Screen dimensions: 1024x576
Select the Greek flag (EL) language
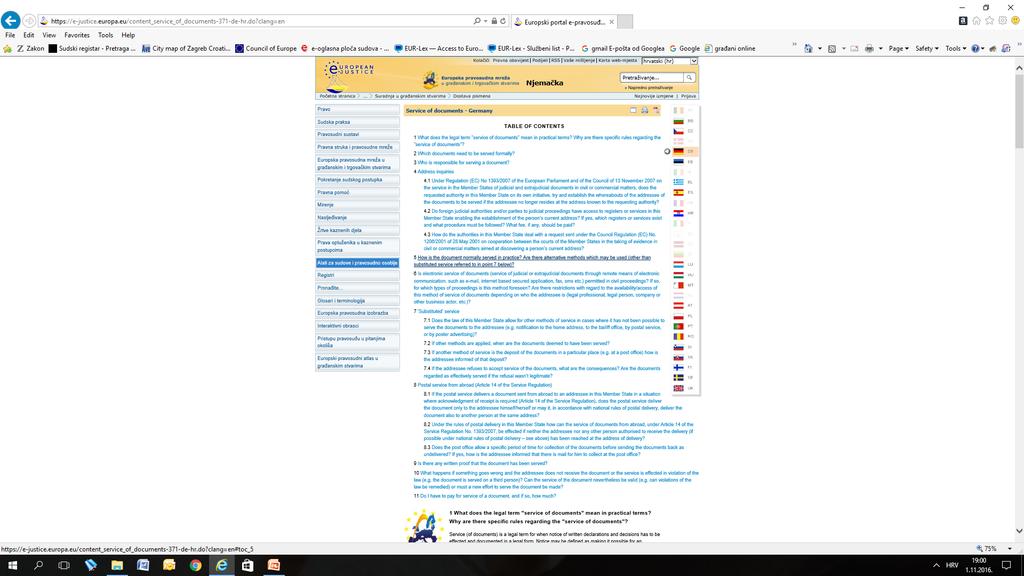click(679, 182)
